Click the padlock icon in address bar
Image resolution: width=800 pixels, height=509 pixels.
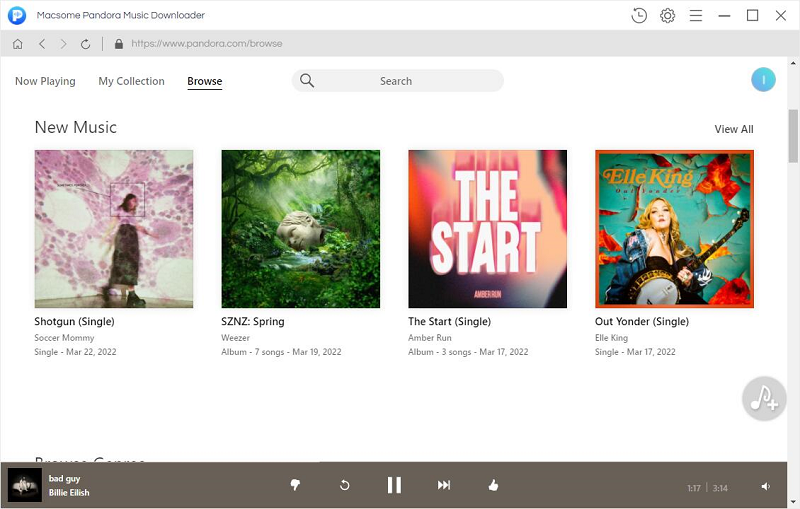[119, 44]
